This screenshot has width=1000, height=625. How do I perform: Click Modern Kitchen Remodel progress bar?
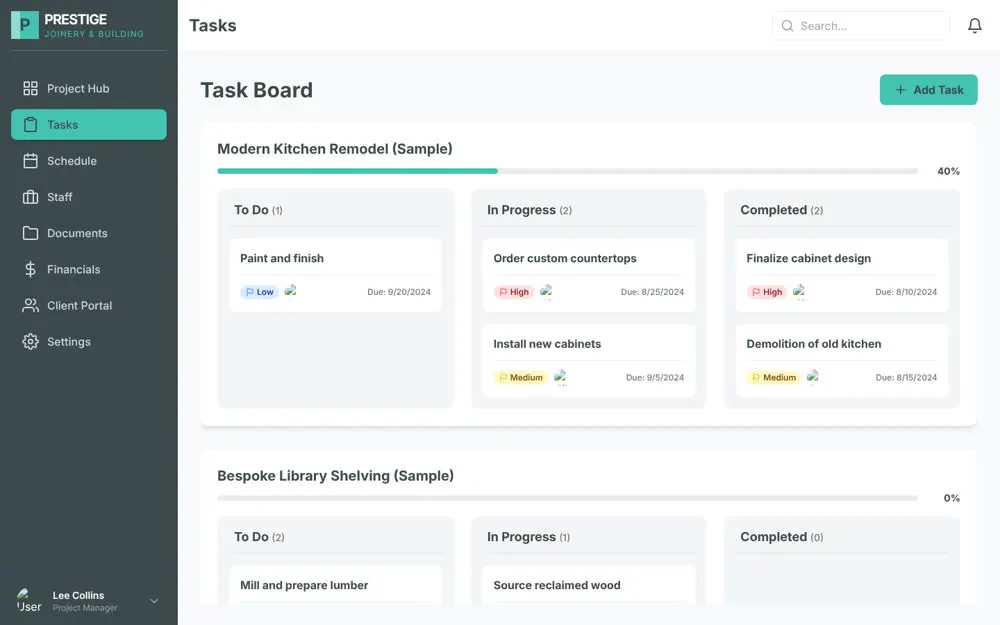[568, 171]
